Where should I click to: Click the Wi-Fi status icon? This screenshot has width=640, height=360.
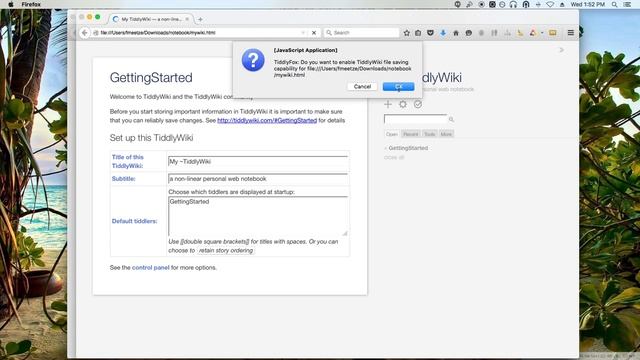point(550,4)
